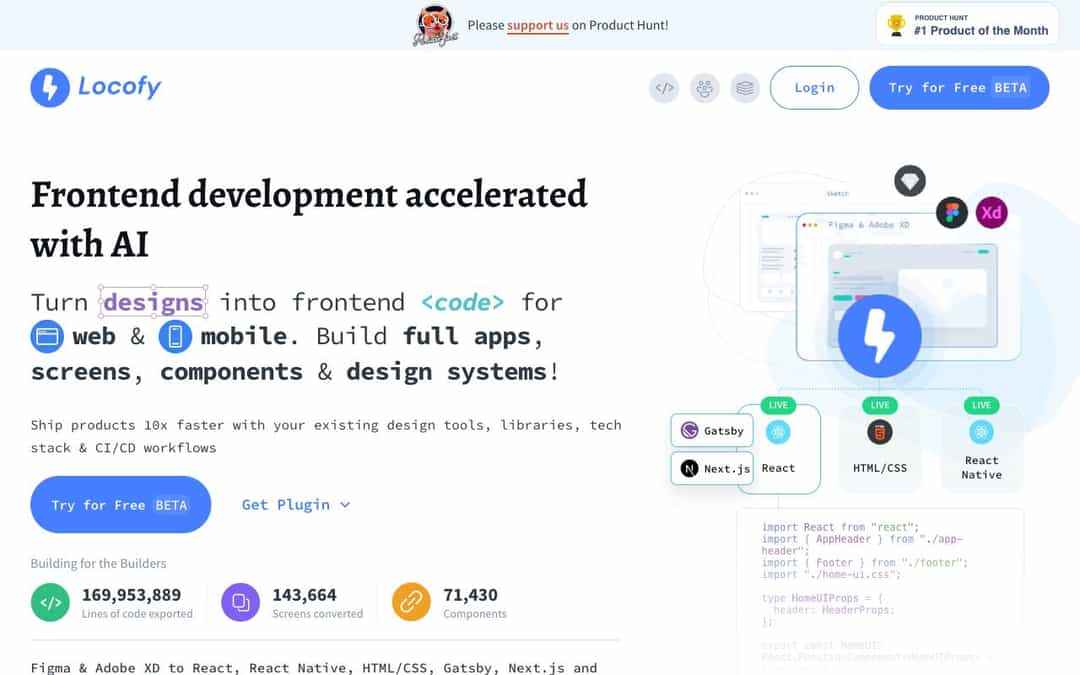The image size is (1080, 675).
Task: Click the hero Try for Free BETA button
Action: point(120,505)
